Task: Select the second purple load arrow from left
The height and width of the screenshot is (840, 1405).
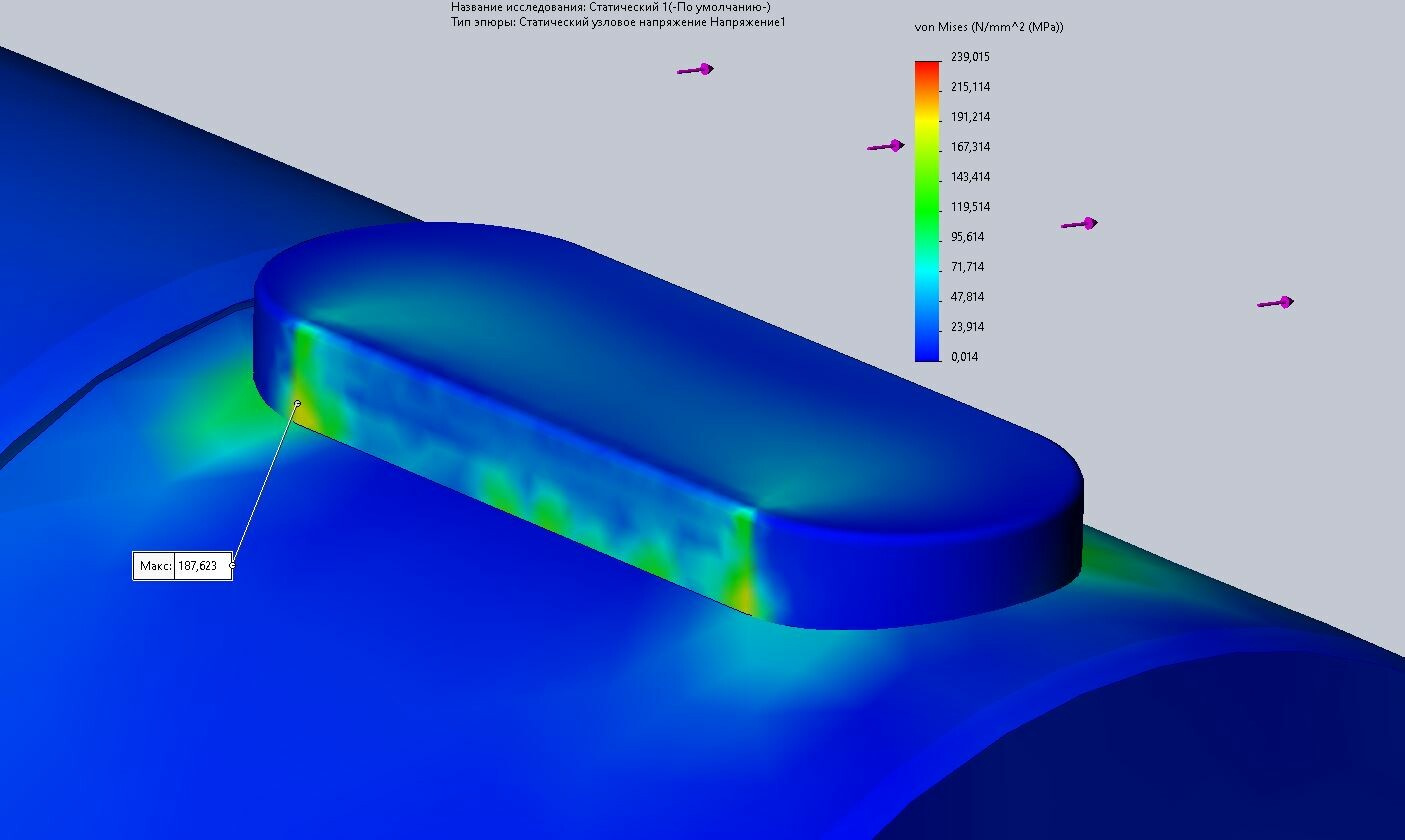Action: pos(885,146)
